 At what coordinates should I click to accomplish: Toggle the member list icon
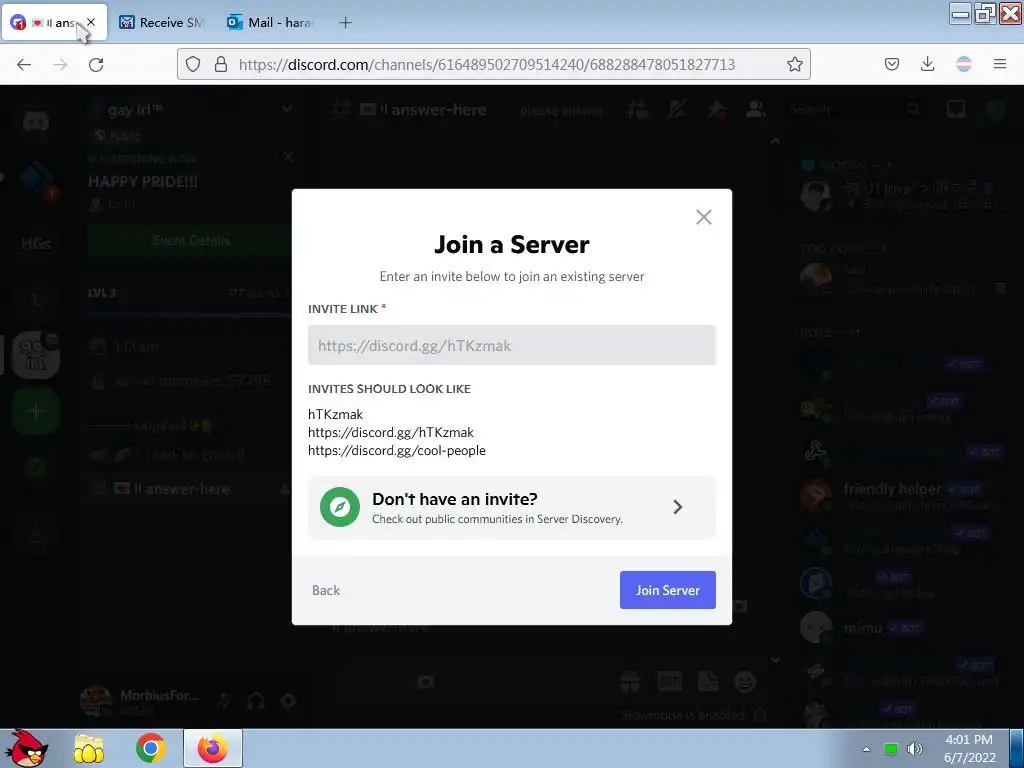(x=756, y=109)
